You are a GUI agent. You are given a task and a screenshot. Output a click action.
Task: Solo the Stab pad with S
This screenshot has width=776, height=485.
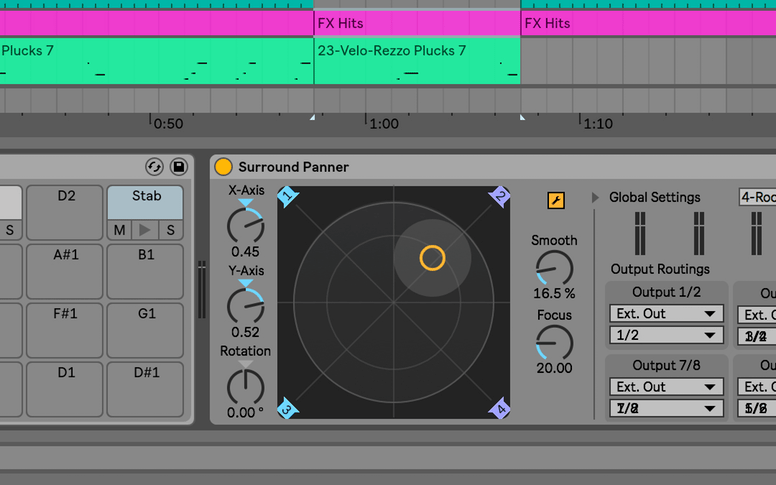coord(171,230)
